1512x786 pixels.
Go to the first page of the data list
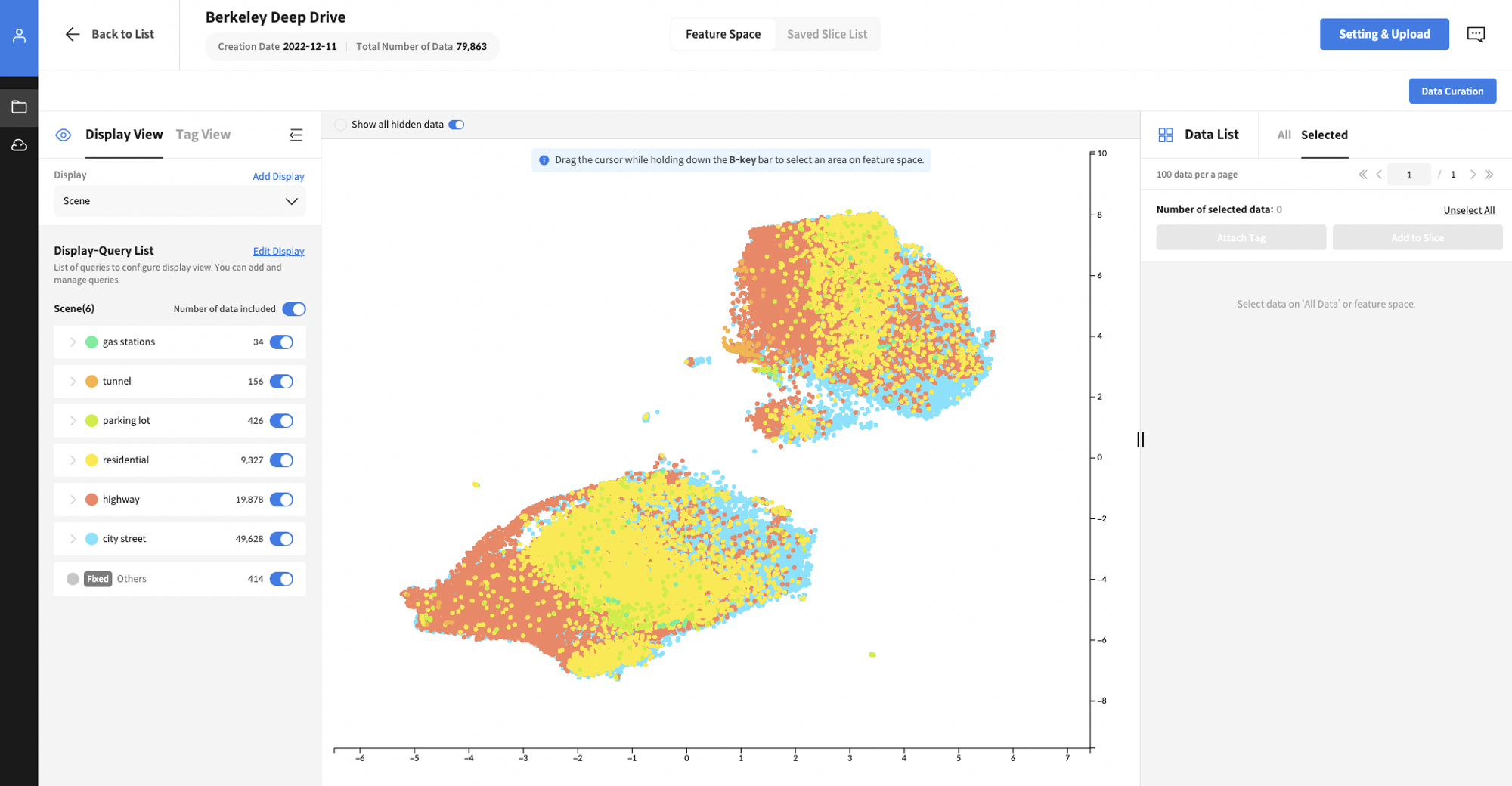click(x=1362, y=175)
